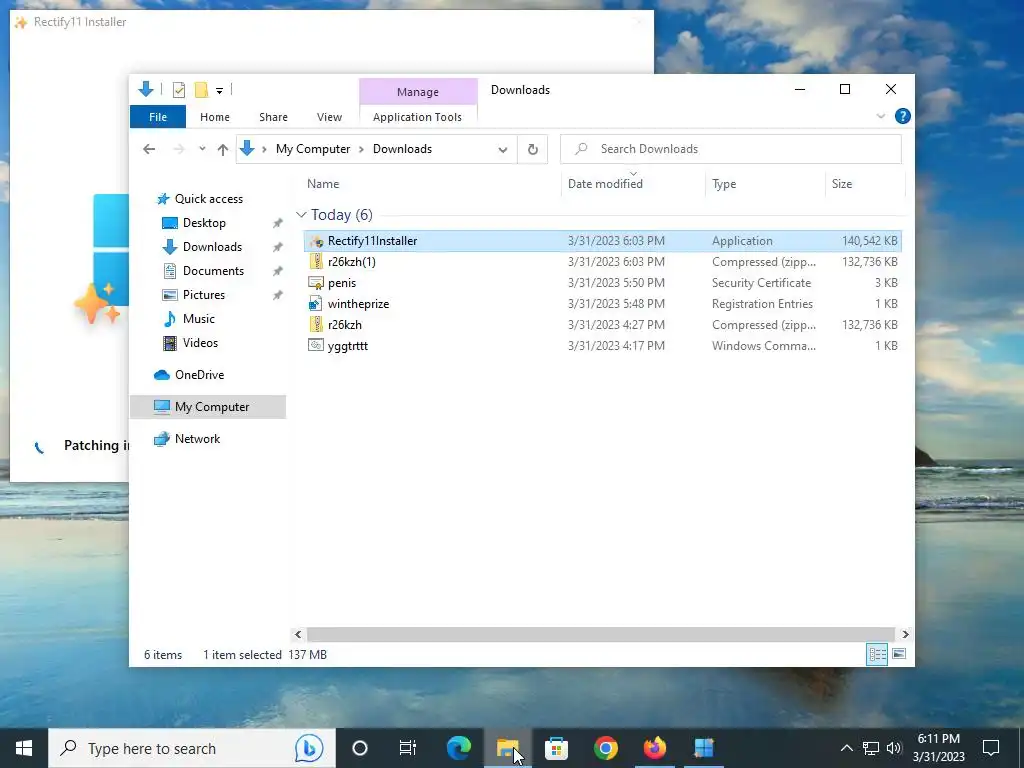Select the yggtrttt command script

click(602, 345)
